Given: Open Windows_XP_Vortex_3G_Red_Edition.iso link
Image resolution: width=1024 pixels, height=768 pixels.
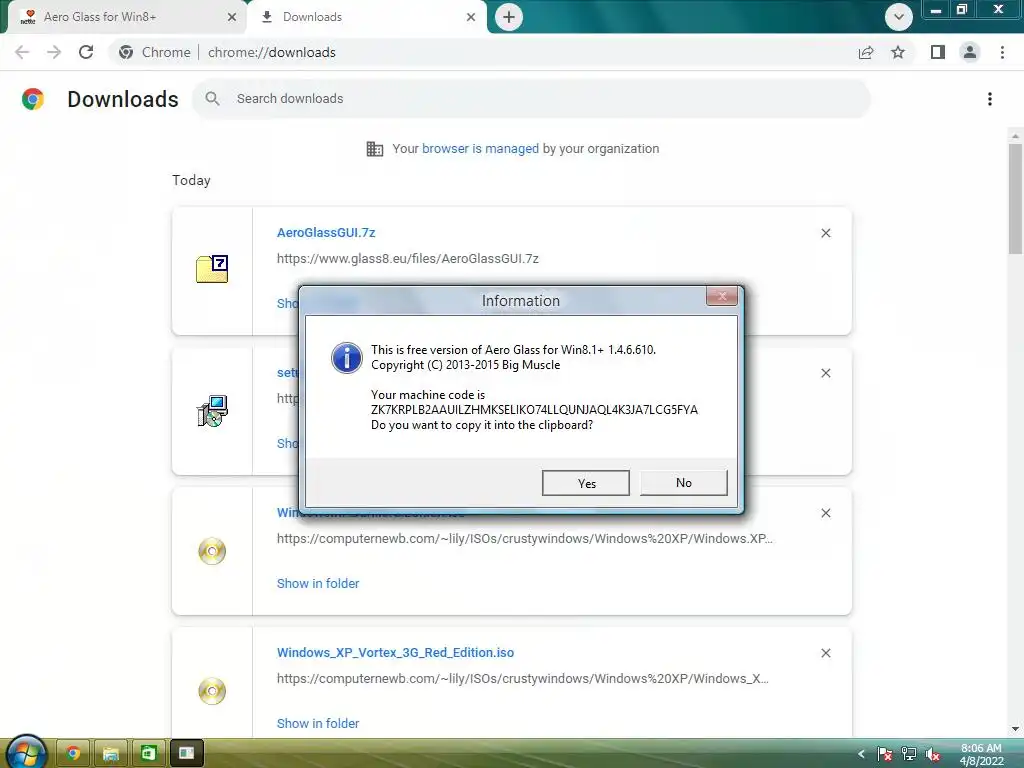Looking at the screenshot, I should [x=395, y=652].
